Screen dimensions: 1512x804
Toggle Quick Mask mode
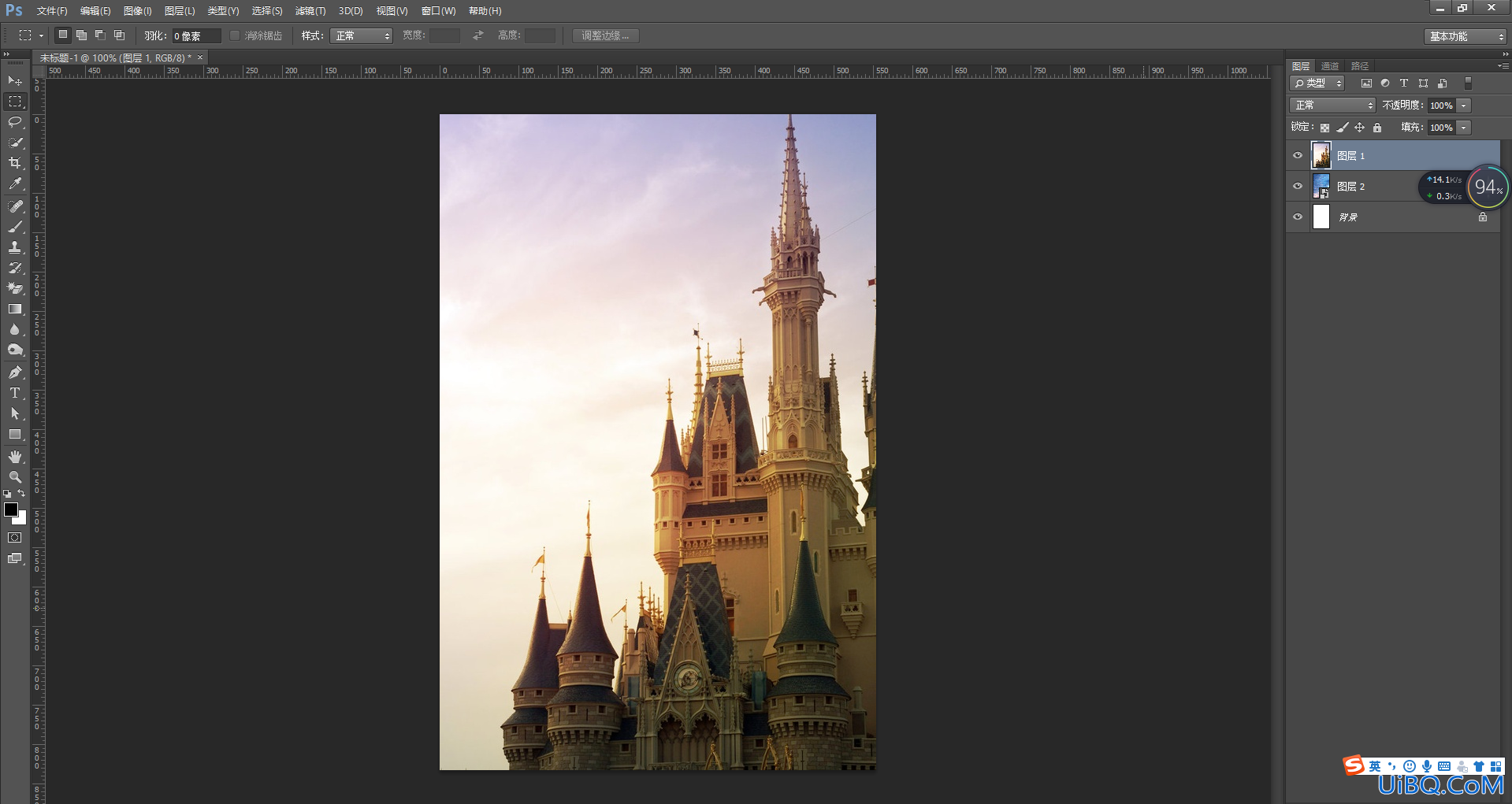[15, 538]
